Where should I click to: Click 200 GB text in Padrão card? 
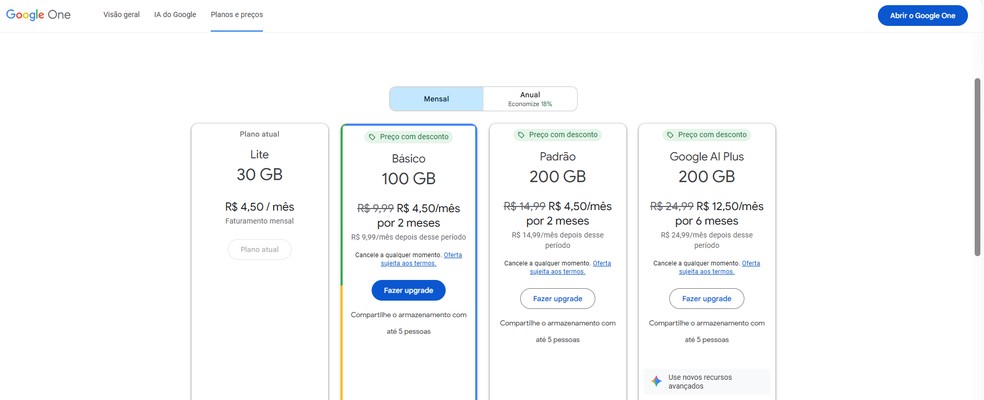click(x=558, y=177)
